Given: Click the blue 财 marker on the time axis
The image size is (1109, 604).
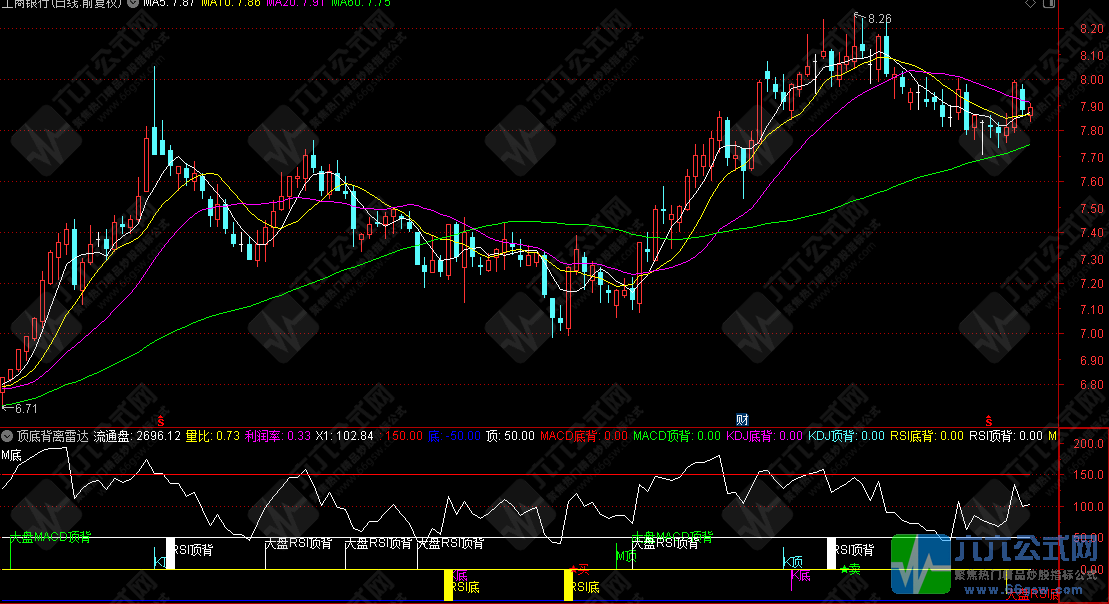Looking at the screenshot, I should click(x=742, y=419).
